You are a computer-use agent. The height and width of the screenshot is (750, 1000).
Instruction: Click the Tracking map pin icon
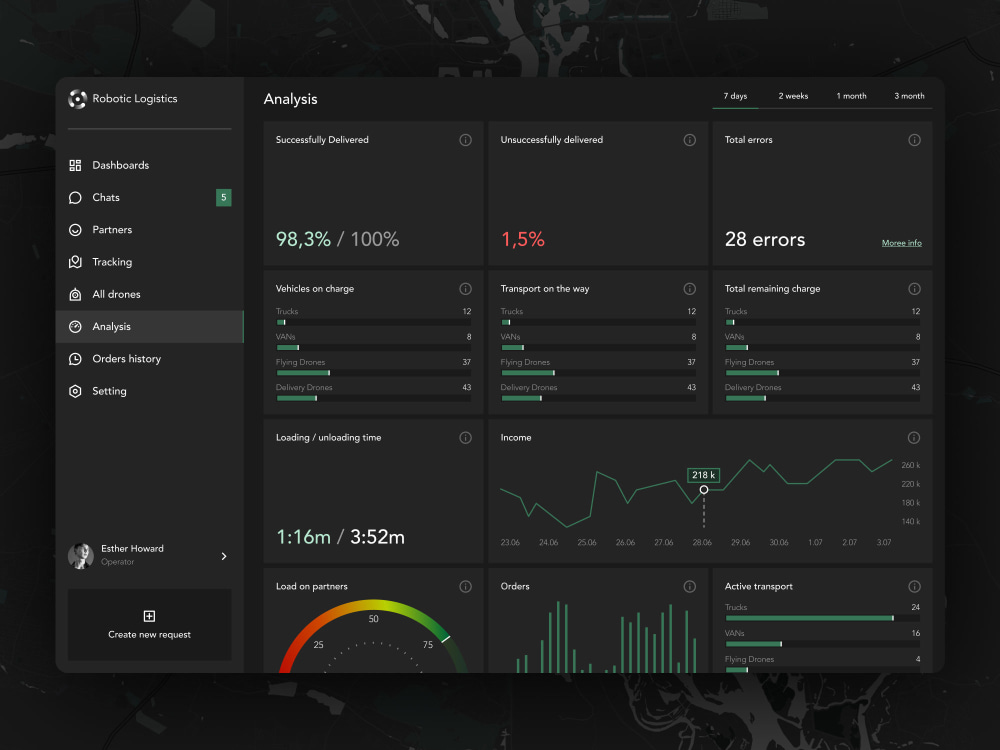pyautogui.click(x=75, y=262)
